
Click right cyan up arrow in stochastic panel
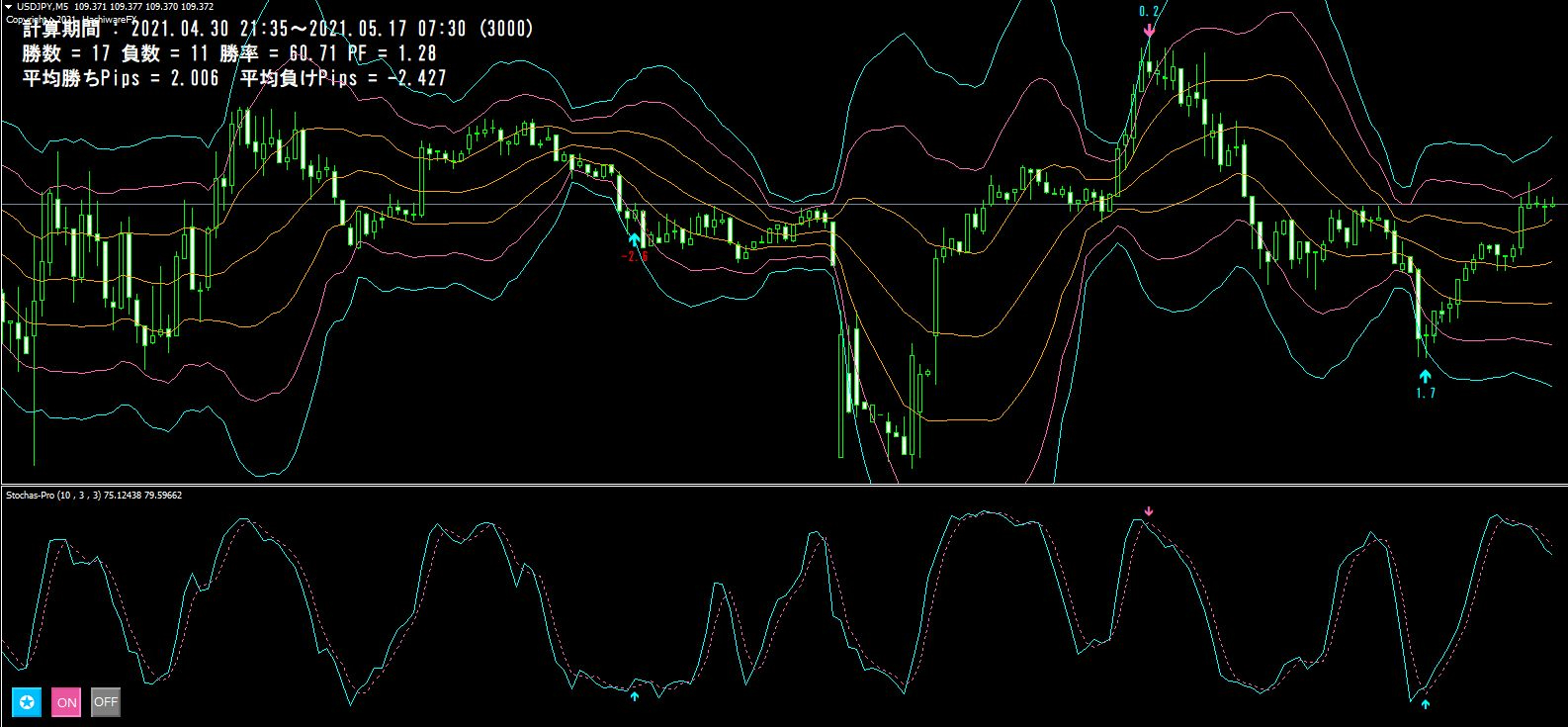pos(1425,704)
